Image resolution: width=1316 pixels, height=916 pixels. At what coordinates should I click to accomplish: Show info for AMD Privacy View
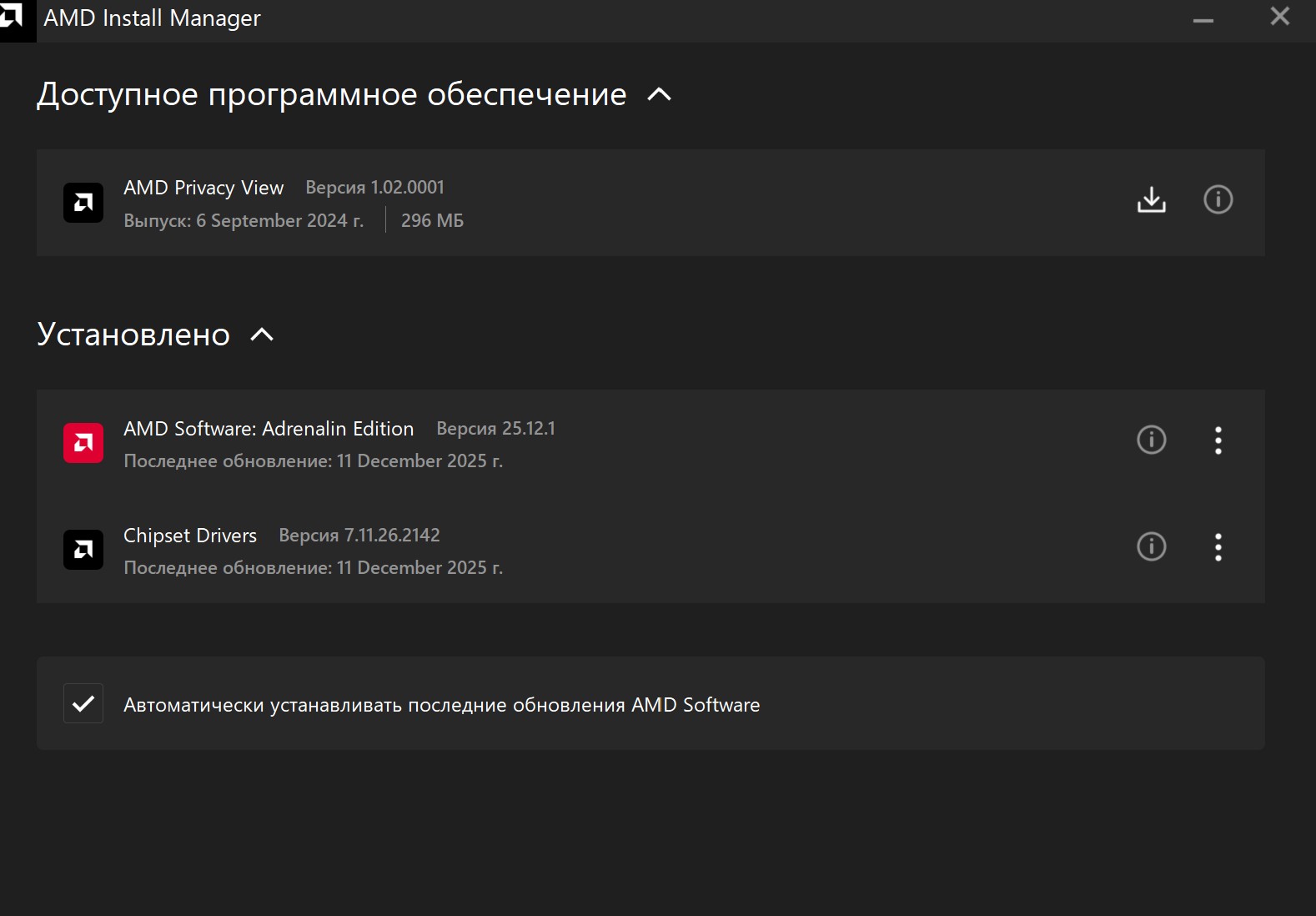click(1218, 199)
